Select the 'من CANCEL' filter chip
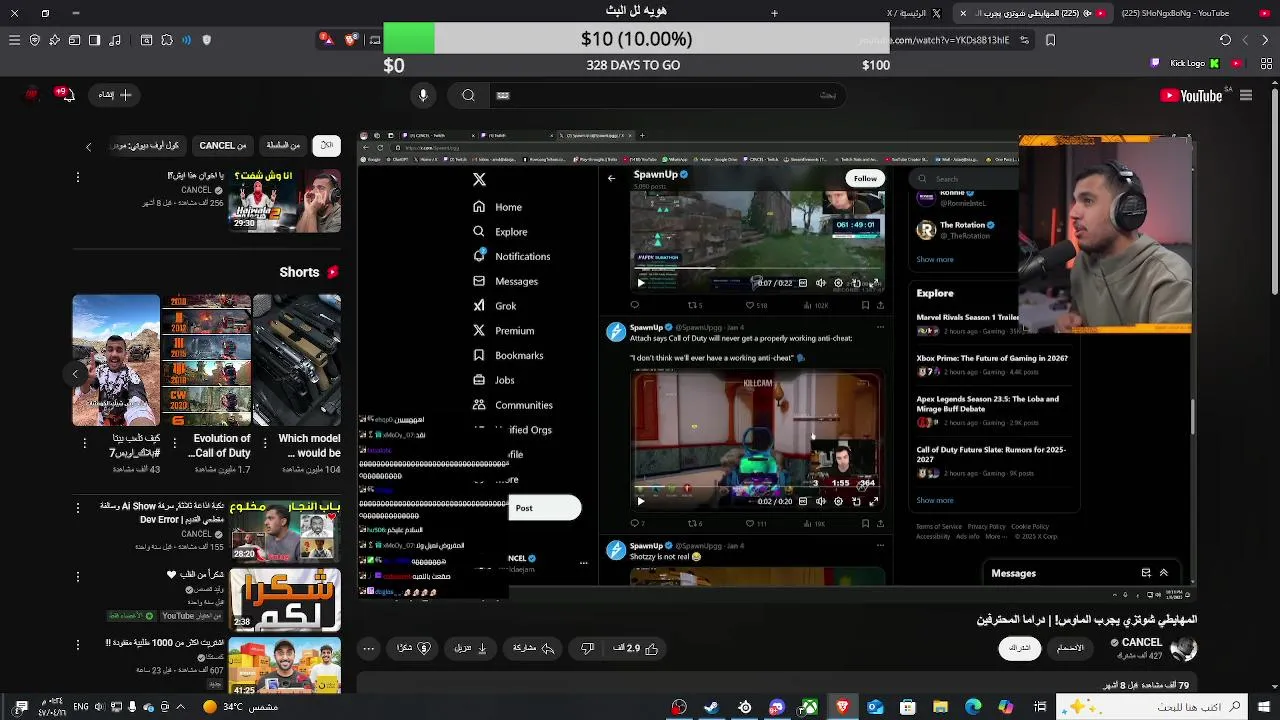Image resolution: width=1280 pixels, height=720 pixels. click(x=222, y=145)
